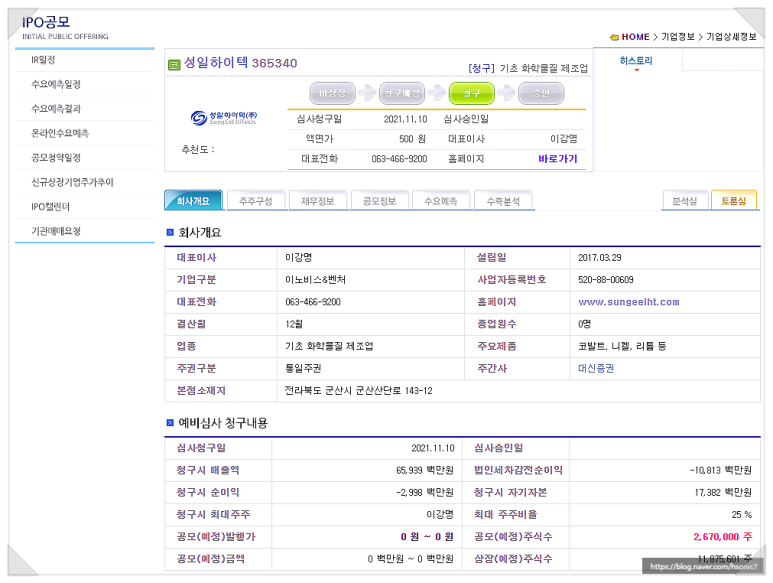Click the 결산월 value 12월

(x=294, y=324)
